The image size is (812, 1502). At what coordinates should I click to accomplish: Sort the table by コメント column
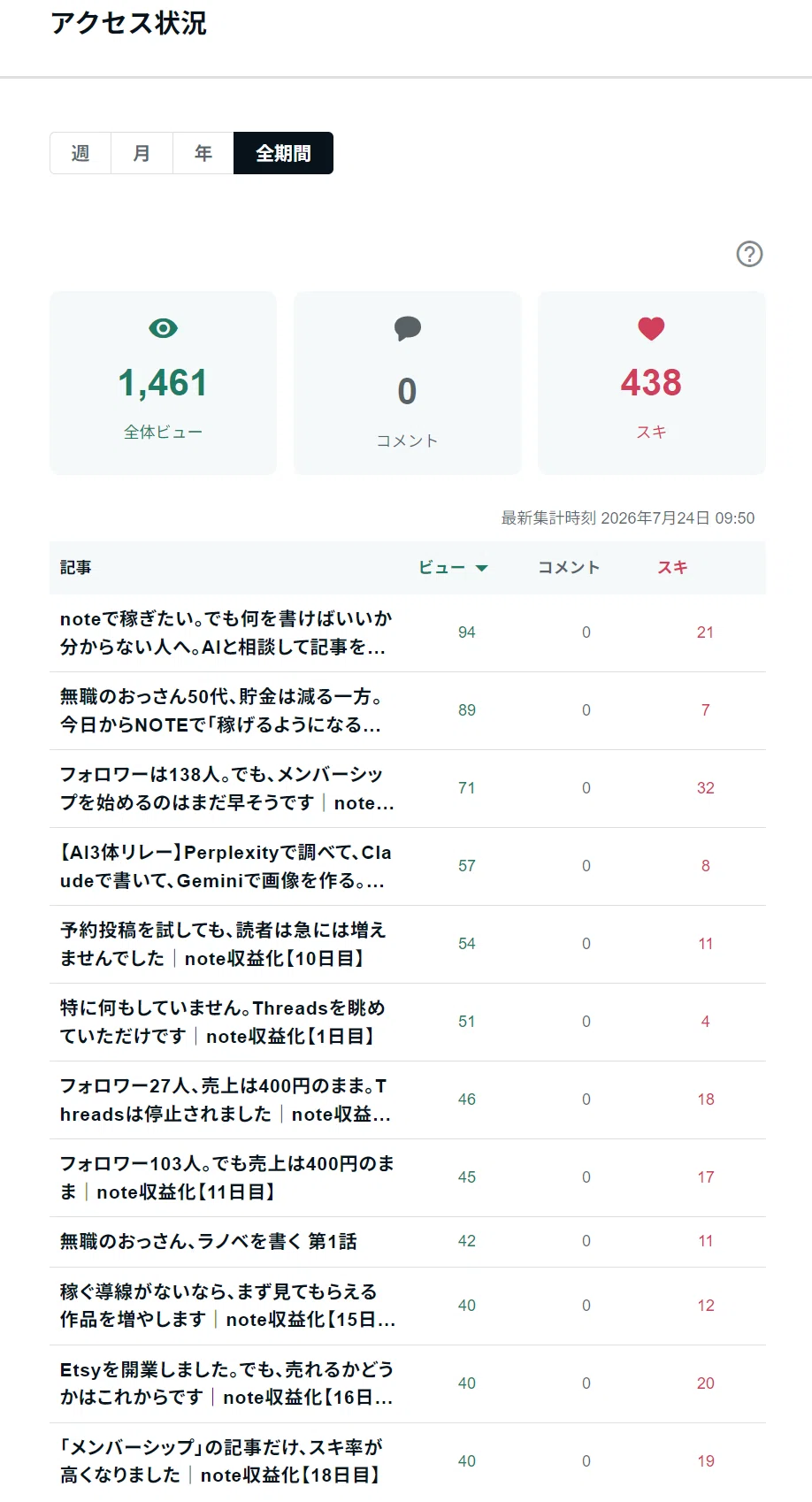[569, 568]
